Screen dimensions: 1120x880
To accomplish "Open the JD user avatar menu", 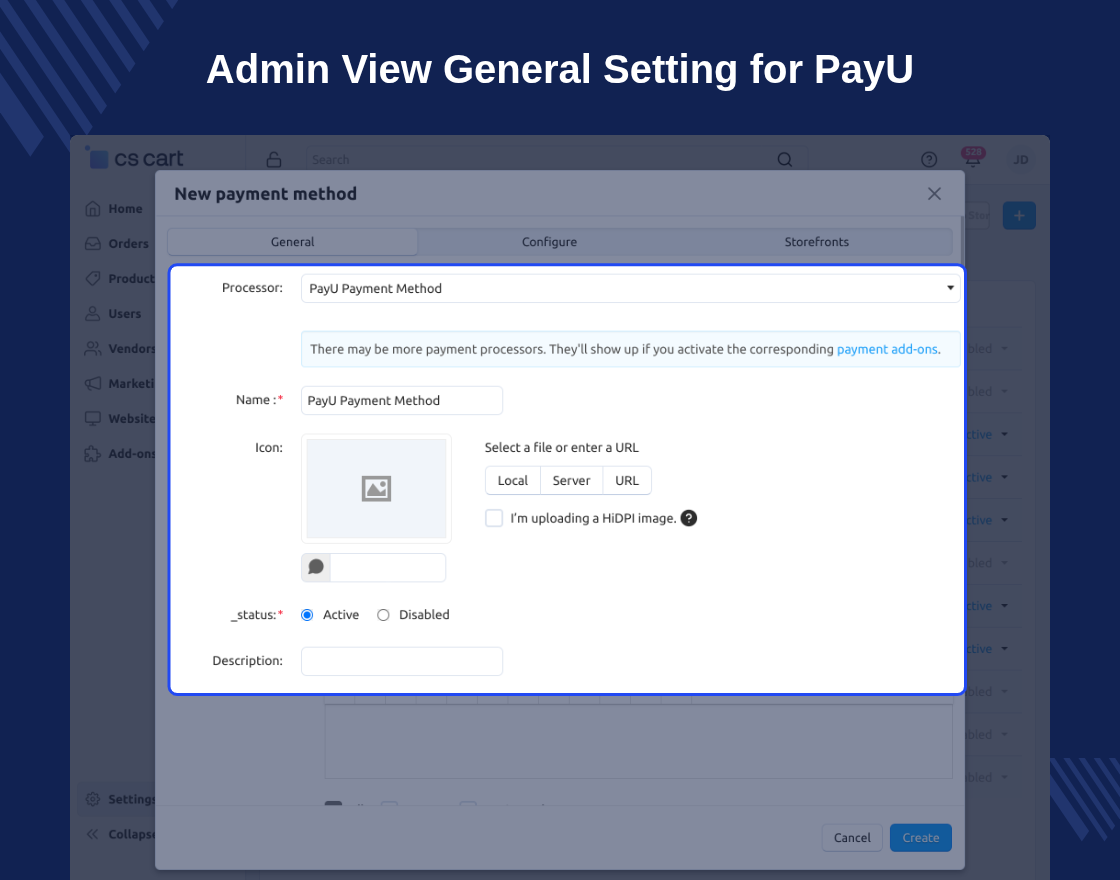I will [x=1021, y=159].
